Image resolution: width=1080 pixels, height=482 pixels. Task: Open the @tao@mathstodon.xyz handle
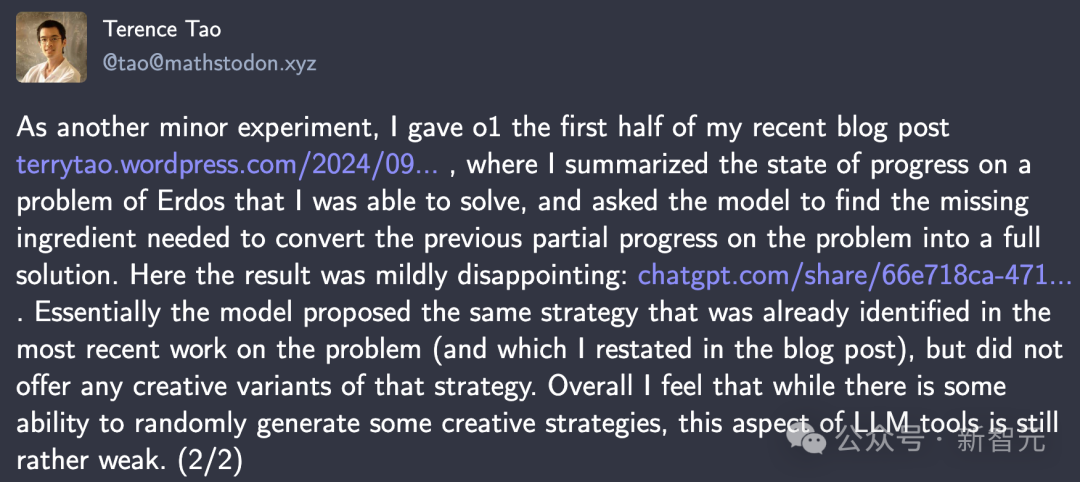[x=209, y=64]
